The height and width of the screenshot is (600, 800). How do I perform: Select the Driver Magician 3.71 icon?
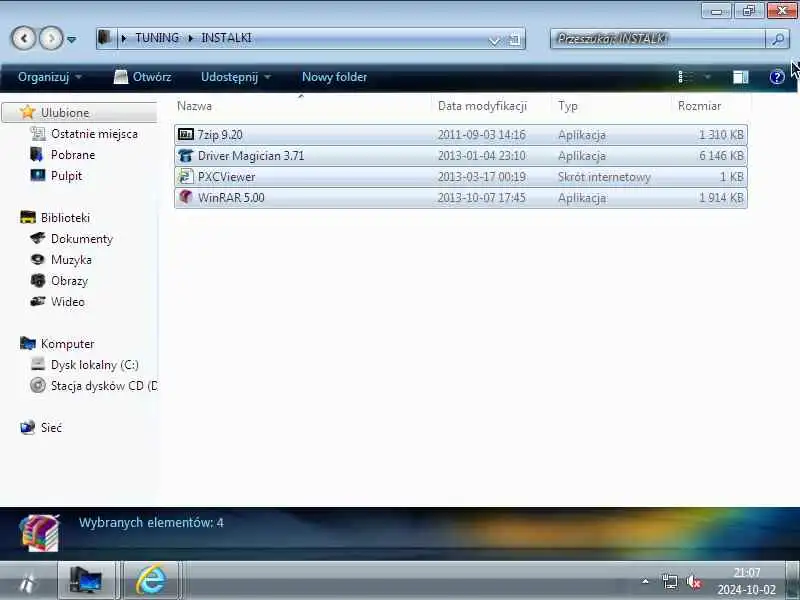tap(185, 155)
